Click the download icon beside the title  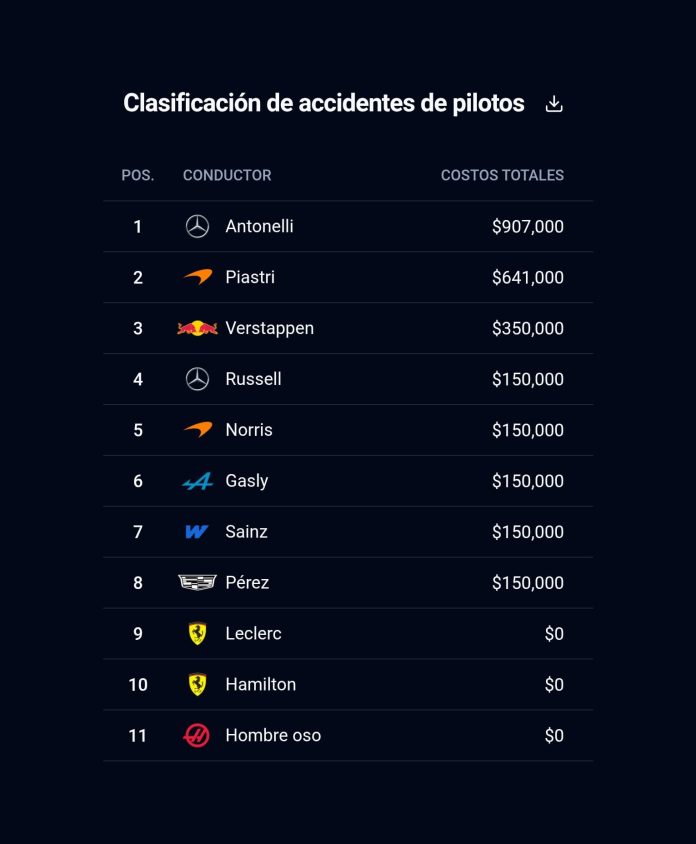(554, 104)
